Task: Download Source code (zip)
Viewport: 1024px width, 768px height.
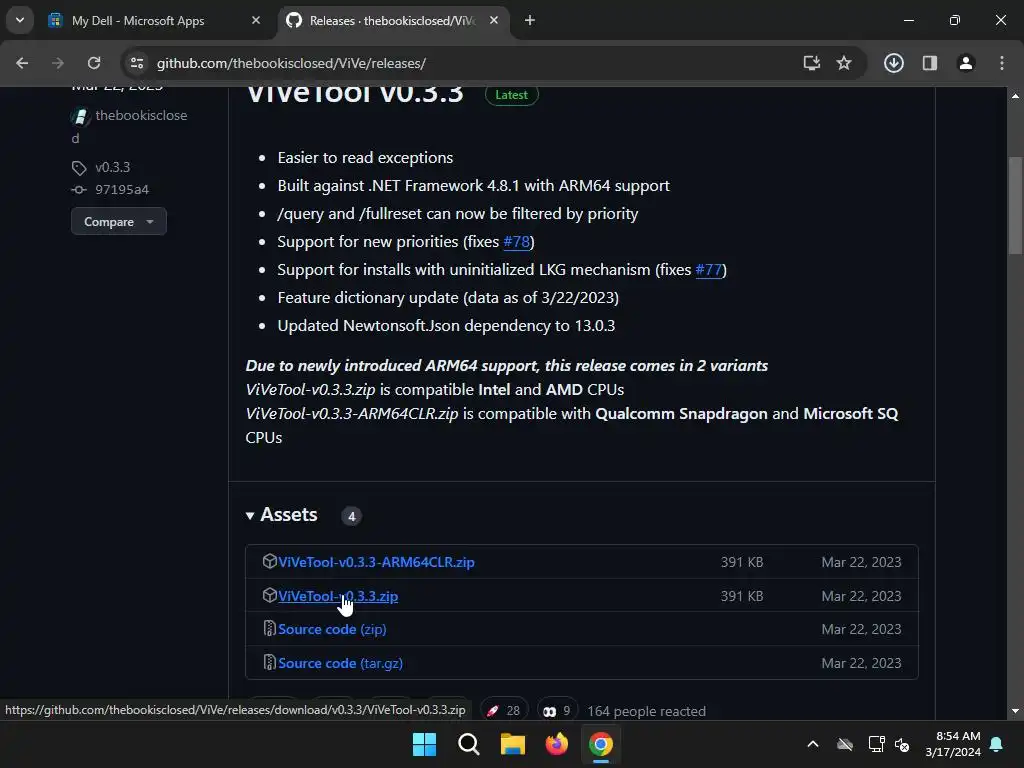Action: (332, 629)
